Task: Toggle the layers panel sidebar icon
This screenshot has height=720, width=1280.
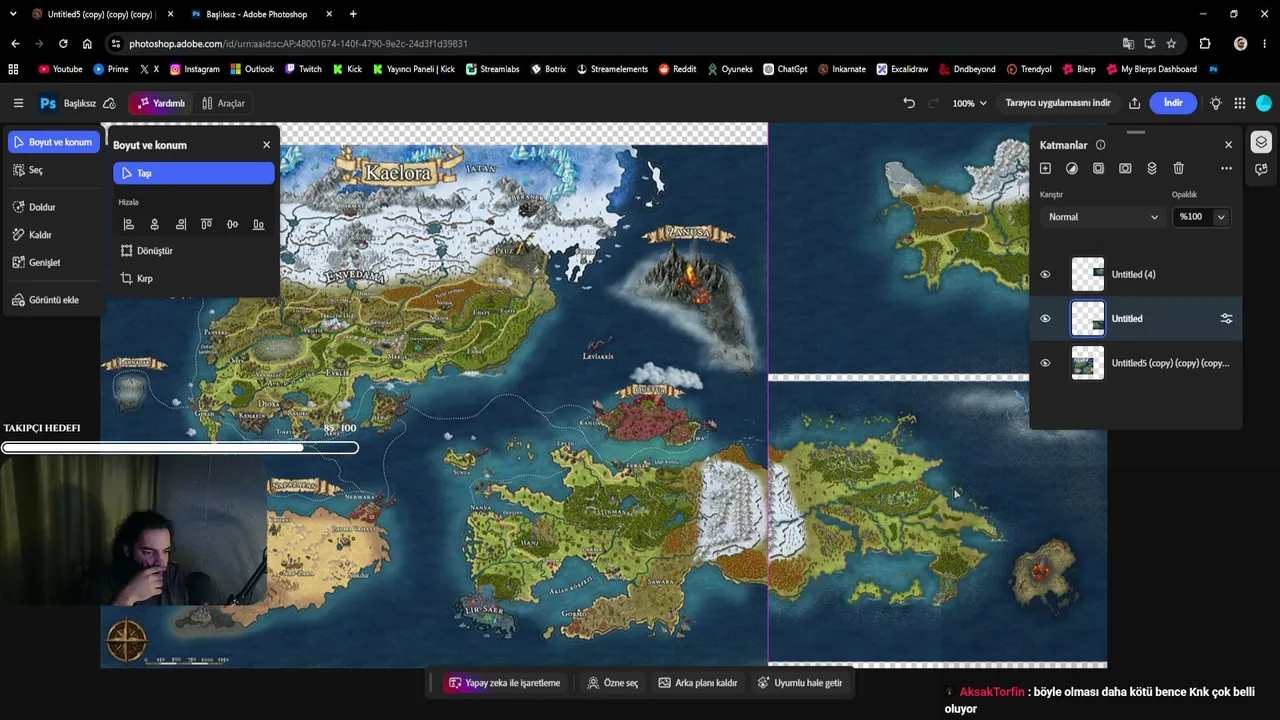Action: (x=1261, y=142)
